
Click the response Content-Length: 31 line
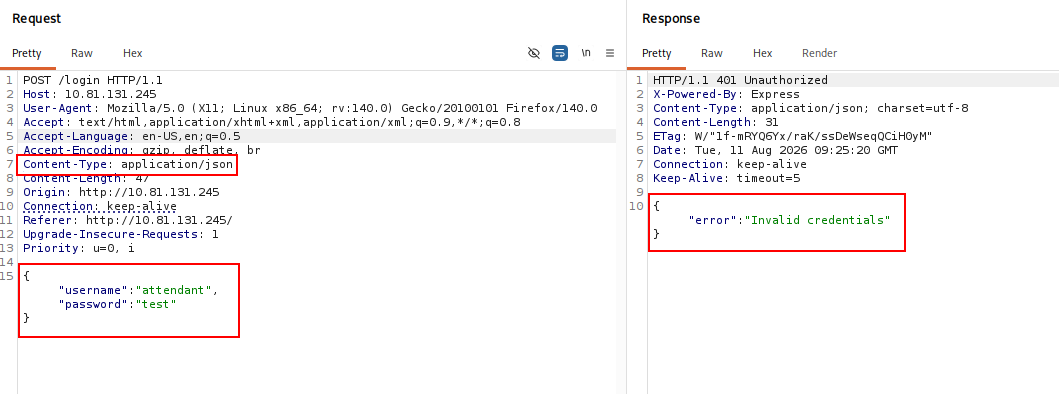(716, 122)
